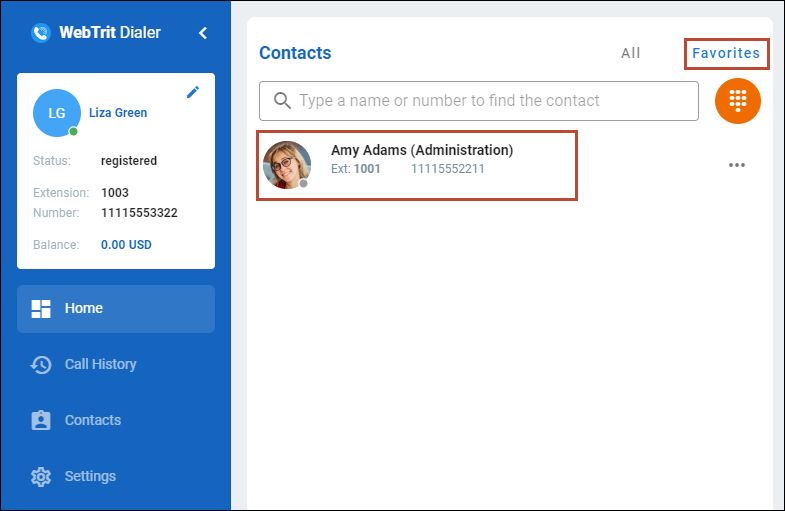Switch to the All contacts tab

[x=631, y=53]
